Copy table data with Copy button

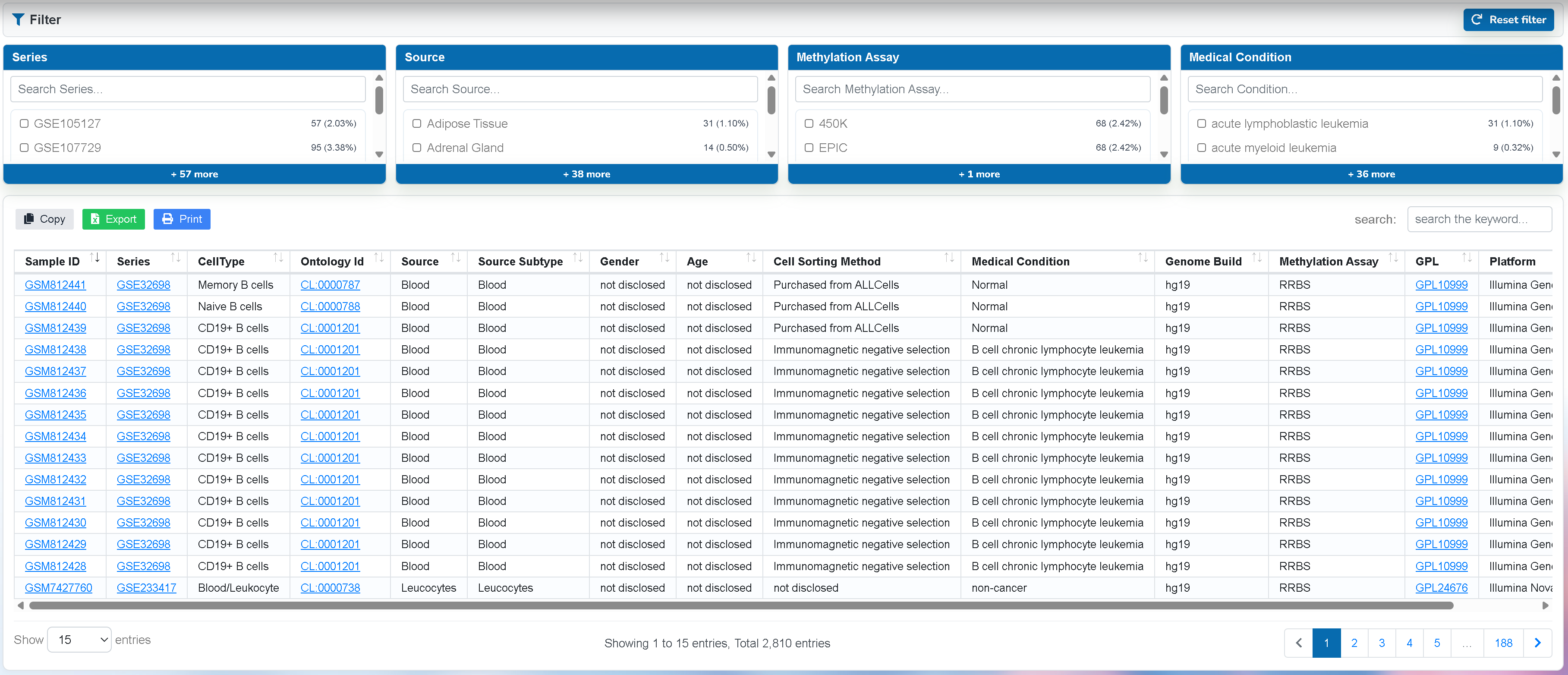44,219
